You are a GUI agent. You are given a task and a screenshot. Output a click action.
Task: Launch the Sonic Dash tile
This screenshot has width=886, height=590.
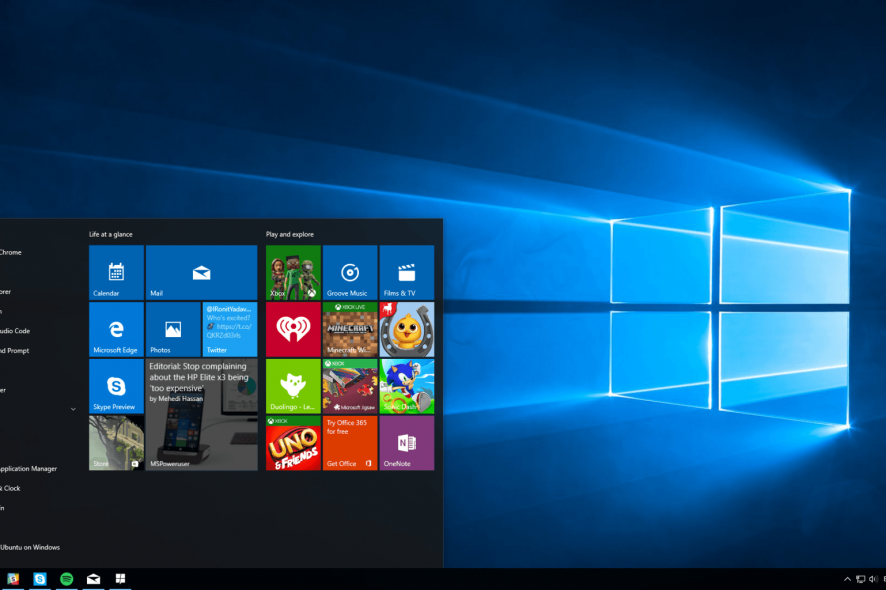[x=407, y=386]
